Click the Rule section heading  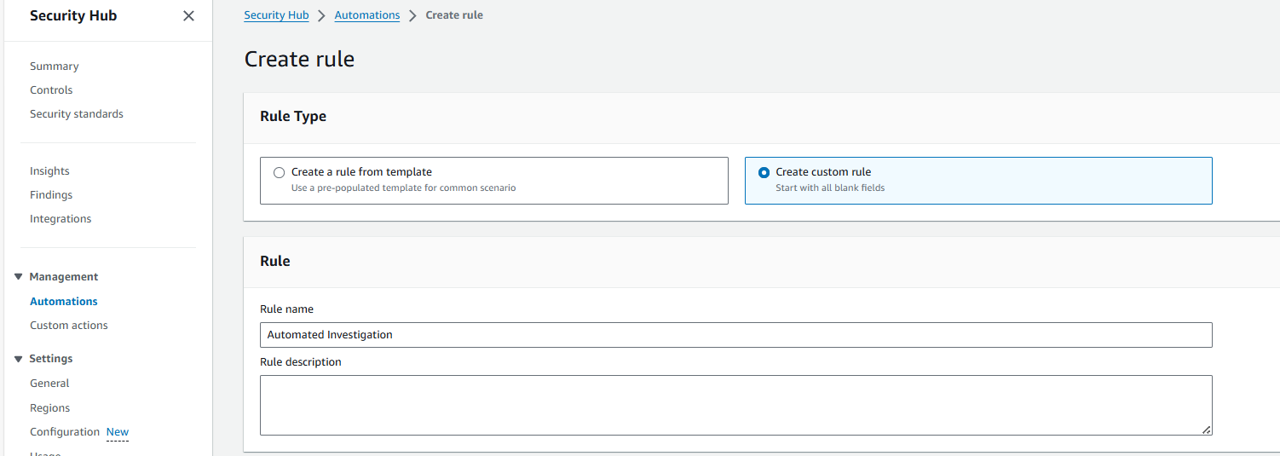275,261
